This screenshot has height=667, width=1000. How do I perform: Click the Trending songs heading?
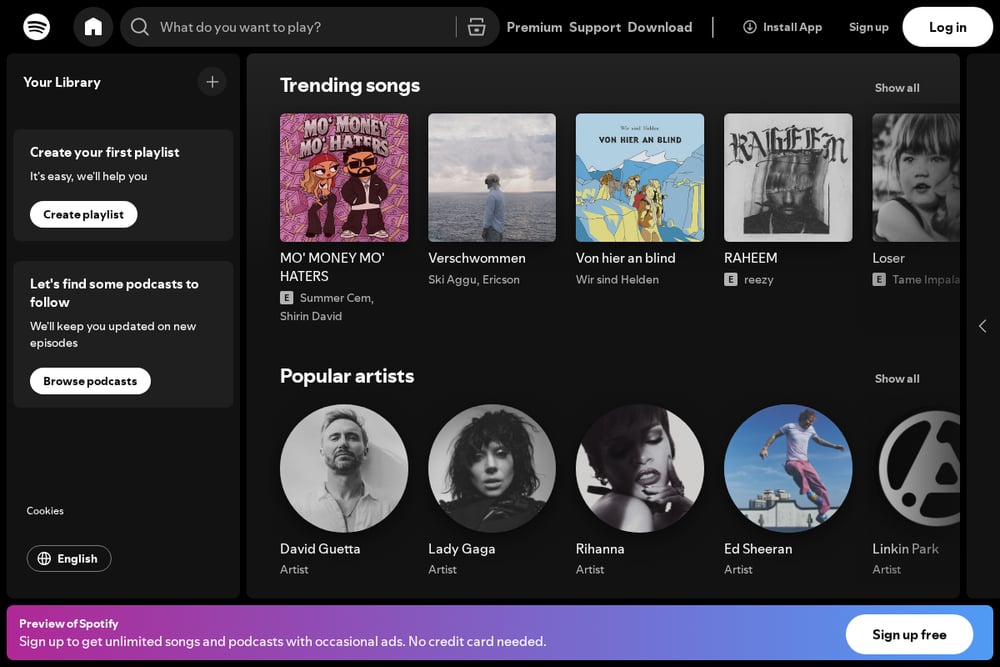click(349, 85)
